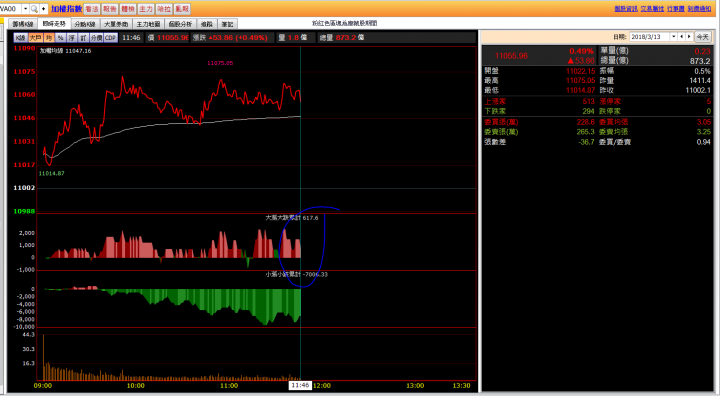Click the 最低 11014.87 row
This screenshot has height=396, width=720.
pos(540,91)
